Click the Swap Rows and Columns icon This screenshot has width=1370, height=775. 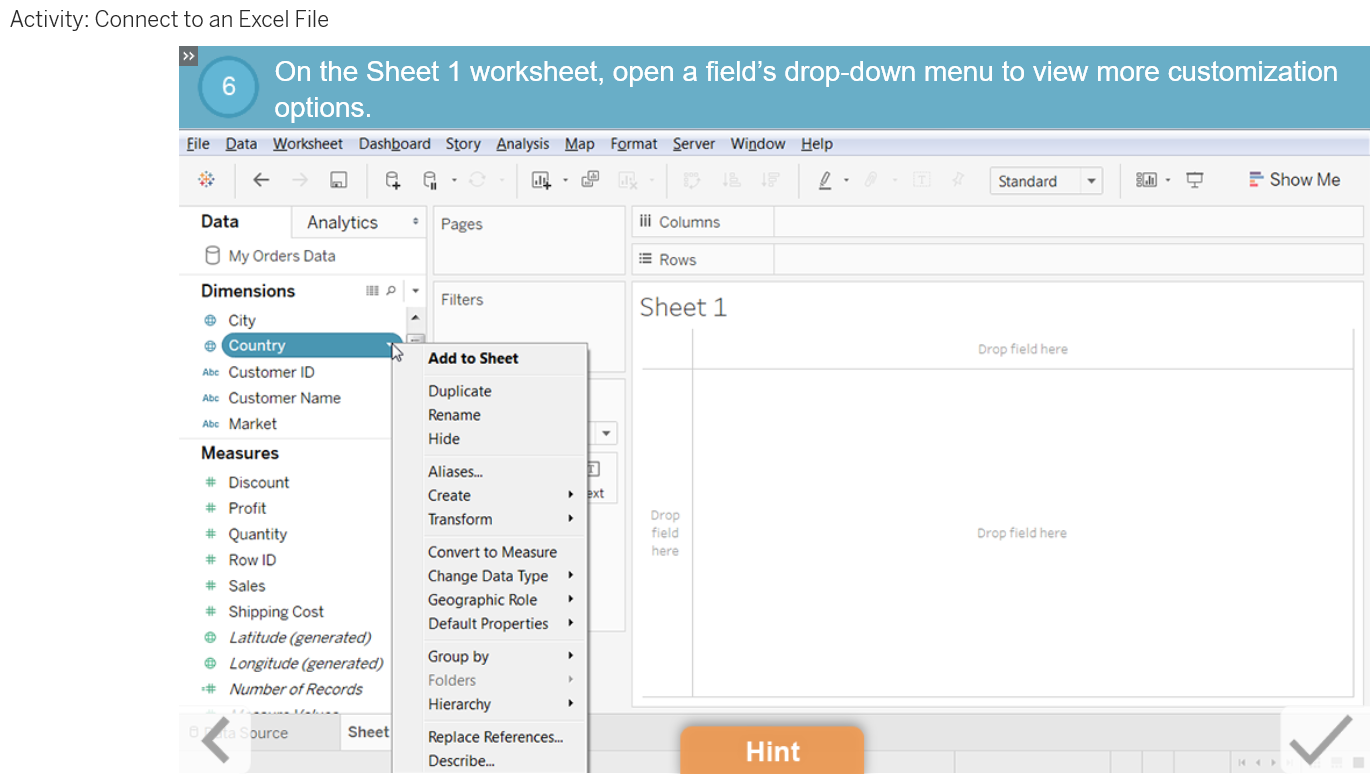point(692,180)
